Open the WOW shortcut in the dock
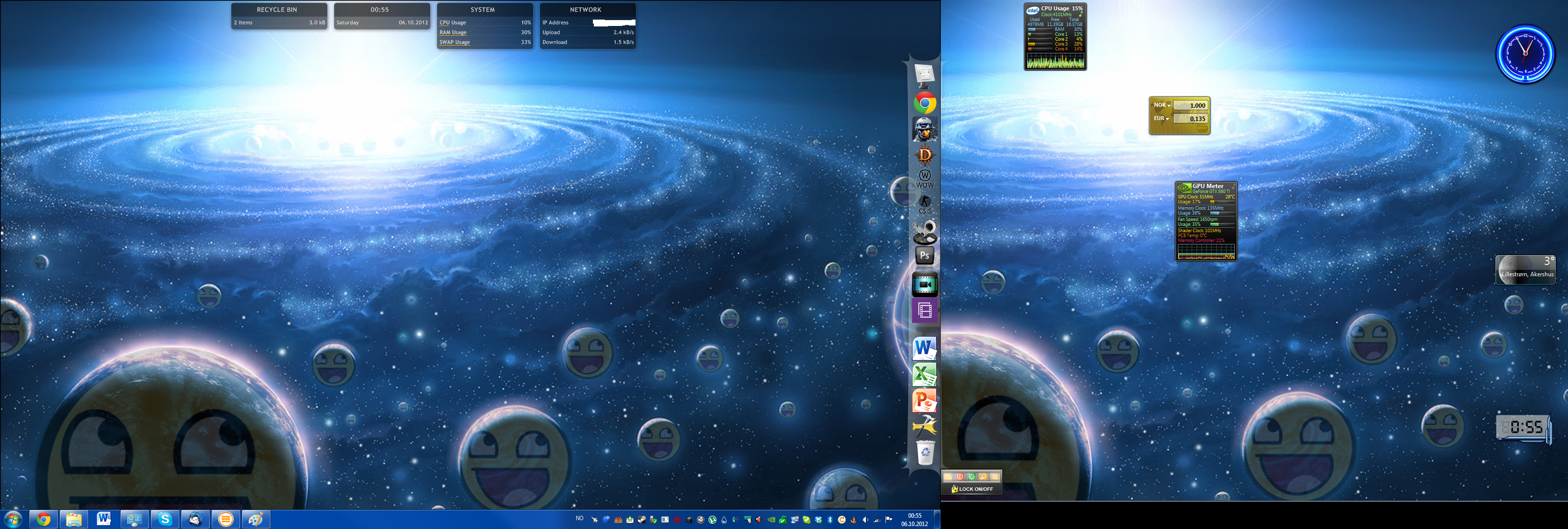This screenshot has height=529, width=1568. click(x=925, y=179)
